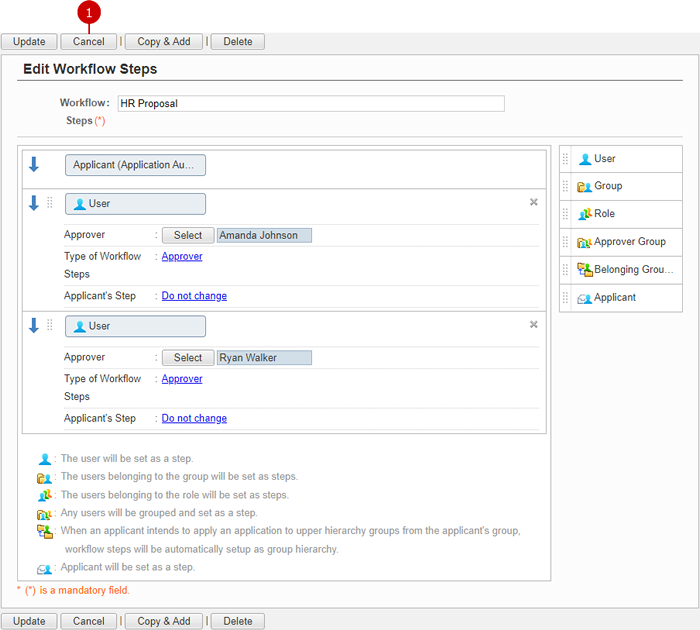The height and width of the screenshot is (630, 700).
Task: Grab the drag handle of palette User
Action: pyautogui.click(x=565, y=159)
